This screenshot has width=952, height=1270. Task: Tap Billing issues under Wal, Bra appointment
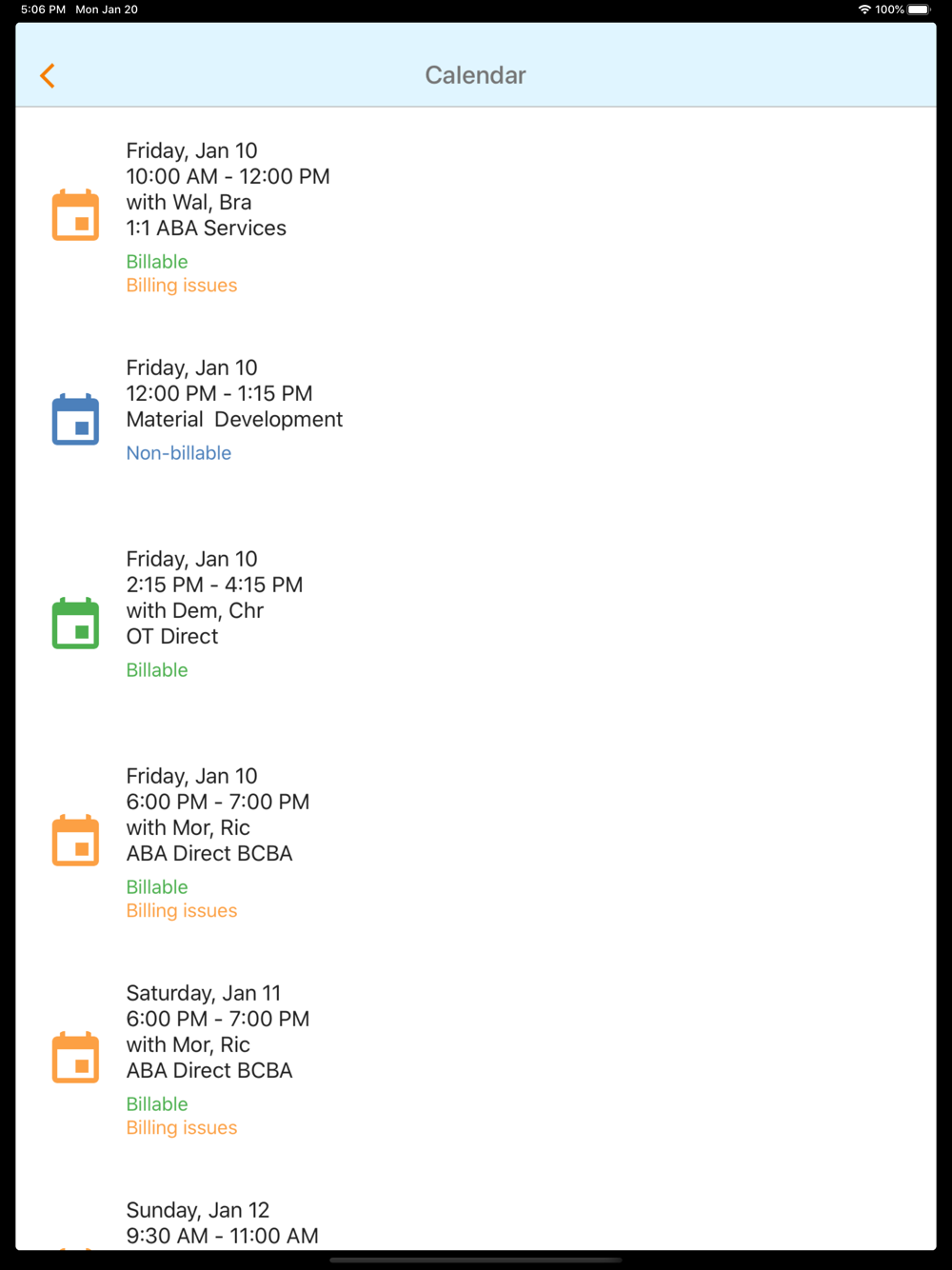[182, 286]
